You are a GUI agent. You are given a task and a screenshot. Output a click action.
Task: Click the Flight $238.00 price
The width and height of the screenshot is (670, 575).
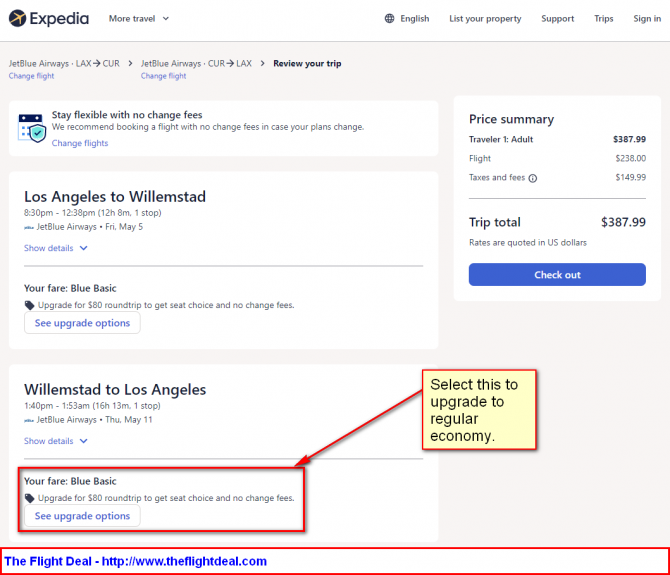click(x=630, y=158)
